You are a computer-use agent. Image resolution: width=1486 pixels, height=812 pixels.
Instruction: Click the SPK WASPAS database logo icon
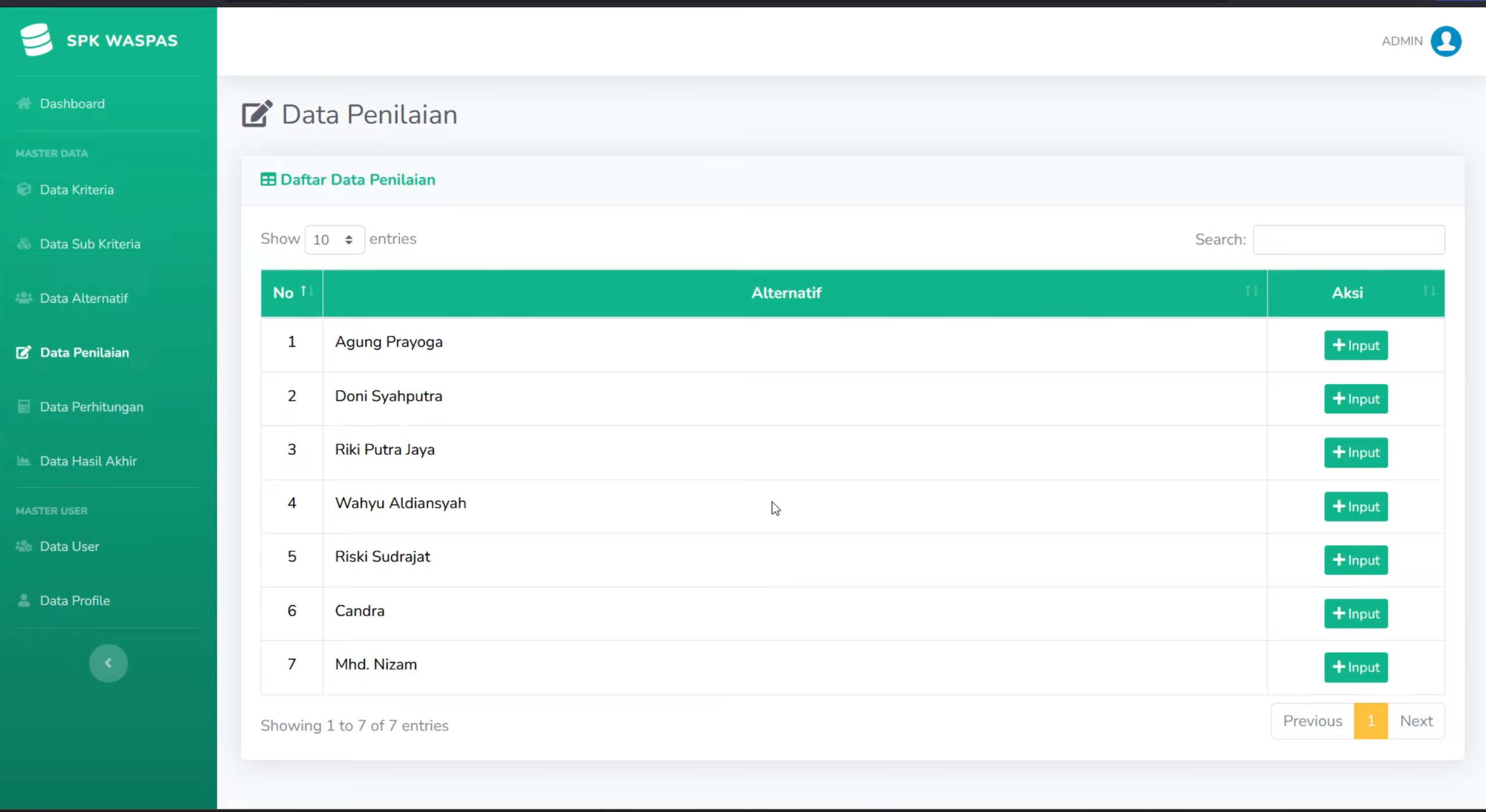(36, 39)
